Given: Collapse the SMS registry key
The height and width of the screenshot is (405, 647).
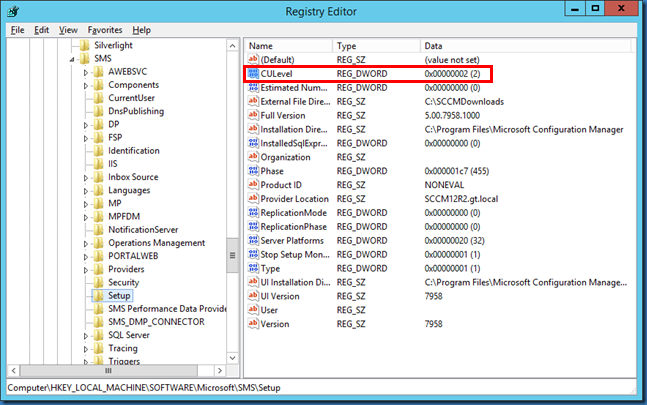Looking at the screenshot, I should point(72,59).
